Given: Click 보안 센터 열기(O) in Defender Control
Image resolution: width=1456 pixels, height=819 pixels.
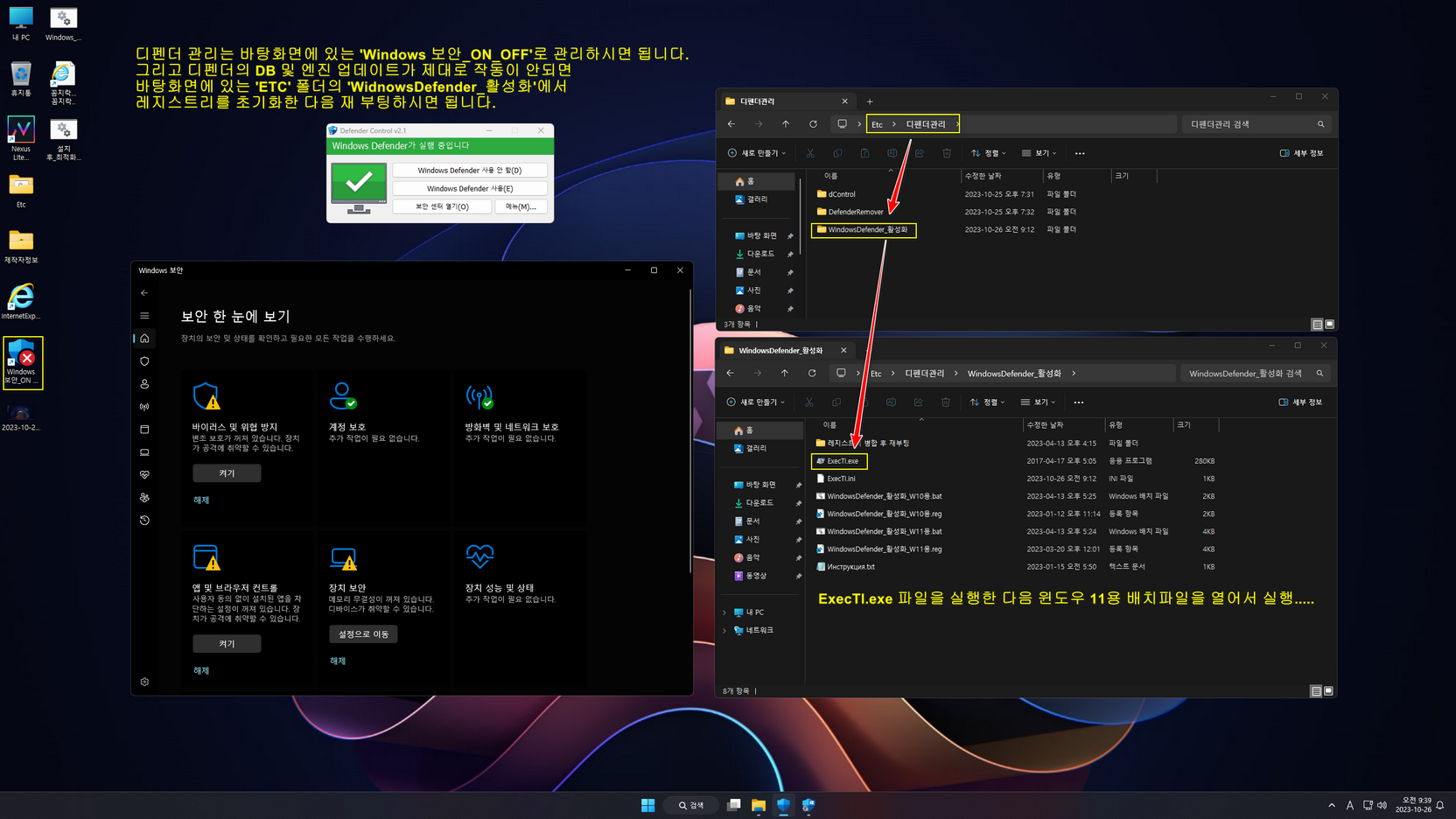Looking at the screenshot, I should pos(442,206).
